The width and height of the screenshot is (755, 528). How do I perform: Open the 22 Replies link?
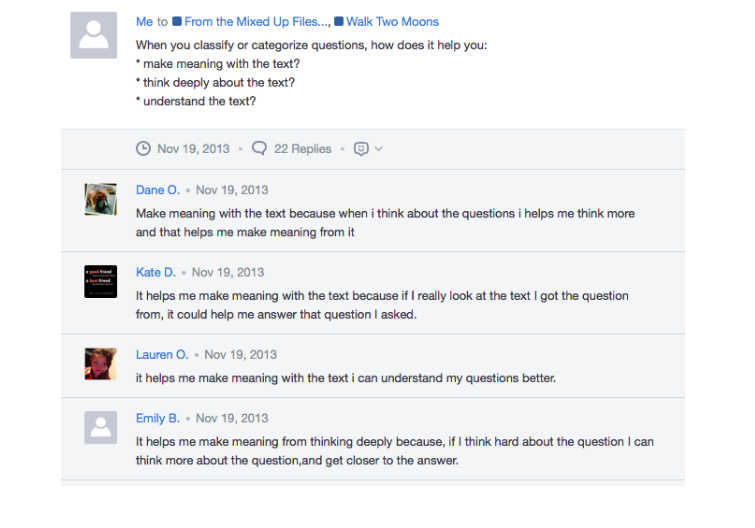click(x=303, y=149)
